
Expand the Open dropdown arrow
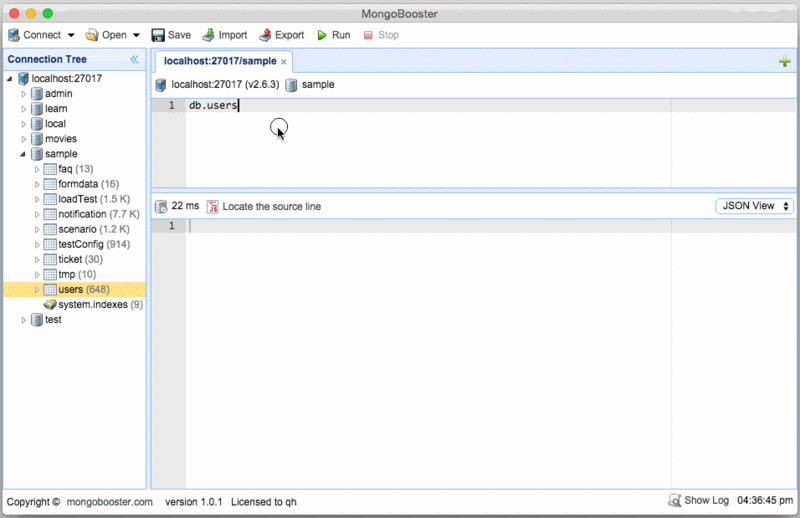coord(136,35)
